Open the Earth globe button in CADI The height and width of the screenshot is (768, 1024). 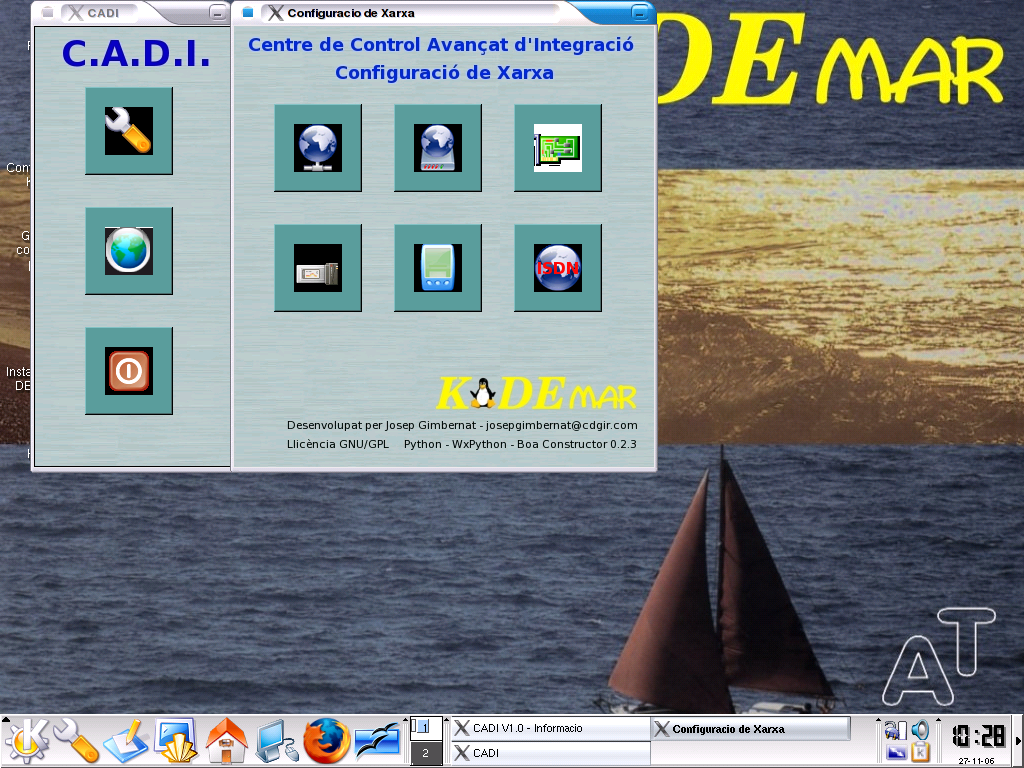pyautogui.click(x=129, y=251)
